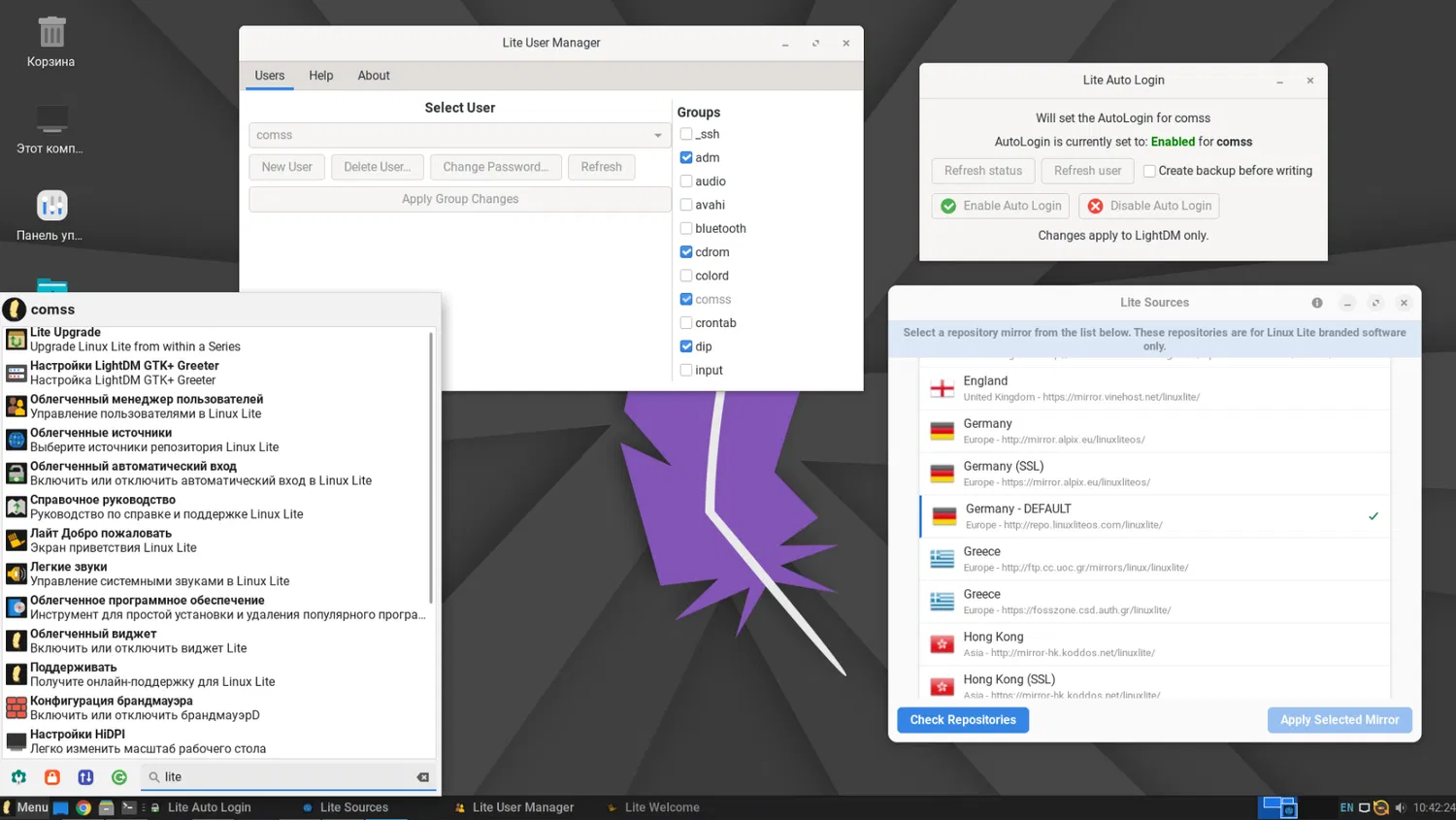Open Справочное руководство menu entry

(x=217, y=507)
